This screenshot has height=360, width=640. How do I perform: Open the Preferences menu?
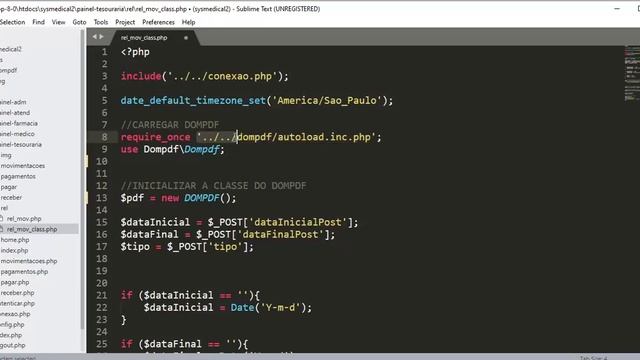(x=158, y=22)
